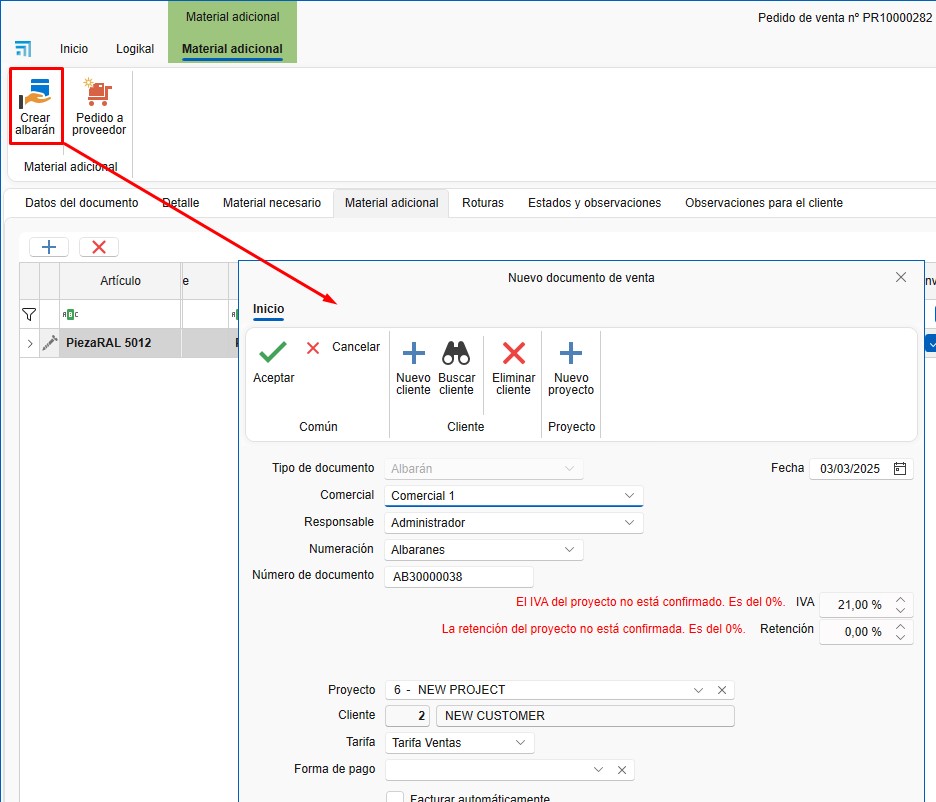Click the Buscar cliente binoculars icon

pyautogui.click(x=456, y=353)
